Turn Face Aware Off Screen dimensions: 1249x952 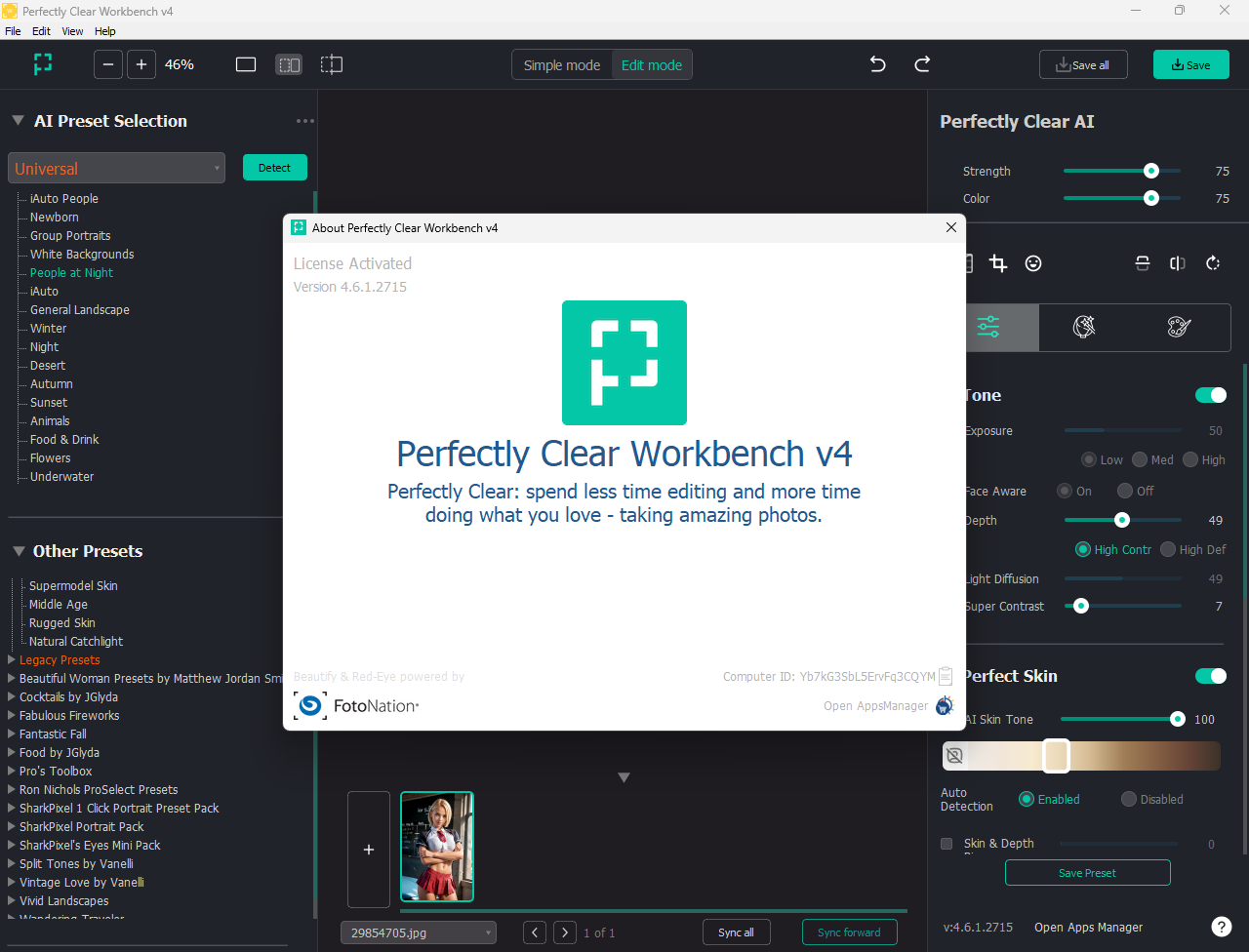(1125, 491)
